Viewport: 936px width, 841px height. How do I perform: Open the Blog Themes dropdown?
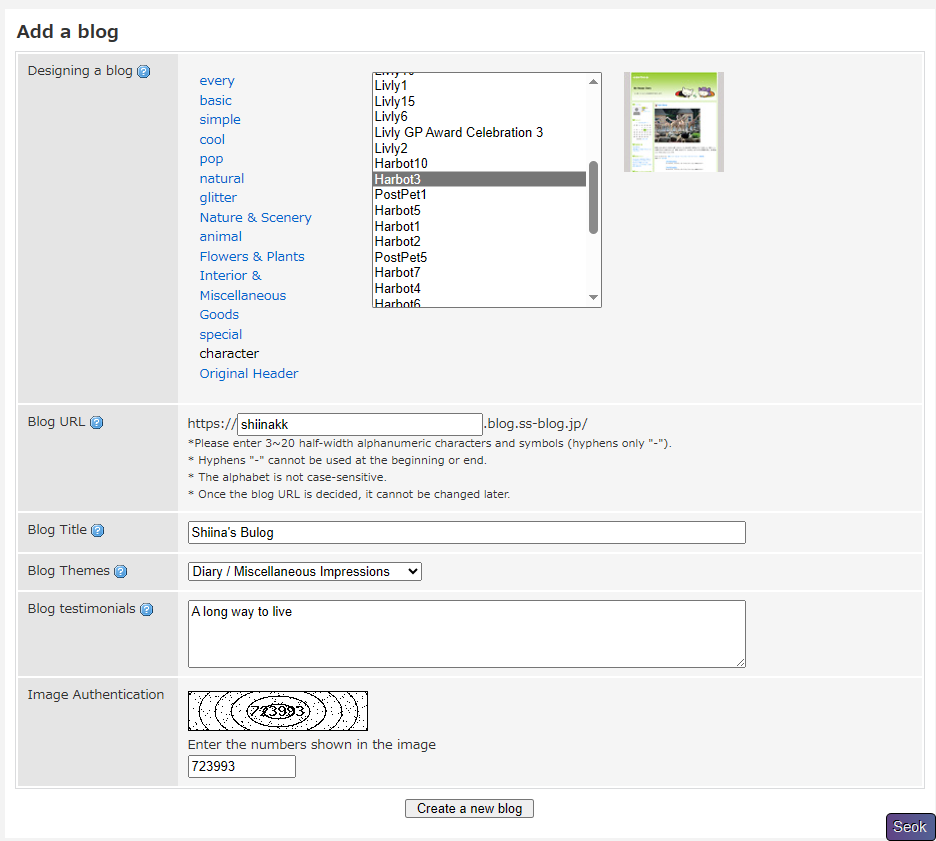pos(305,572)
